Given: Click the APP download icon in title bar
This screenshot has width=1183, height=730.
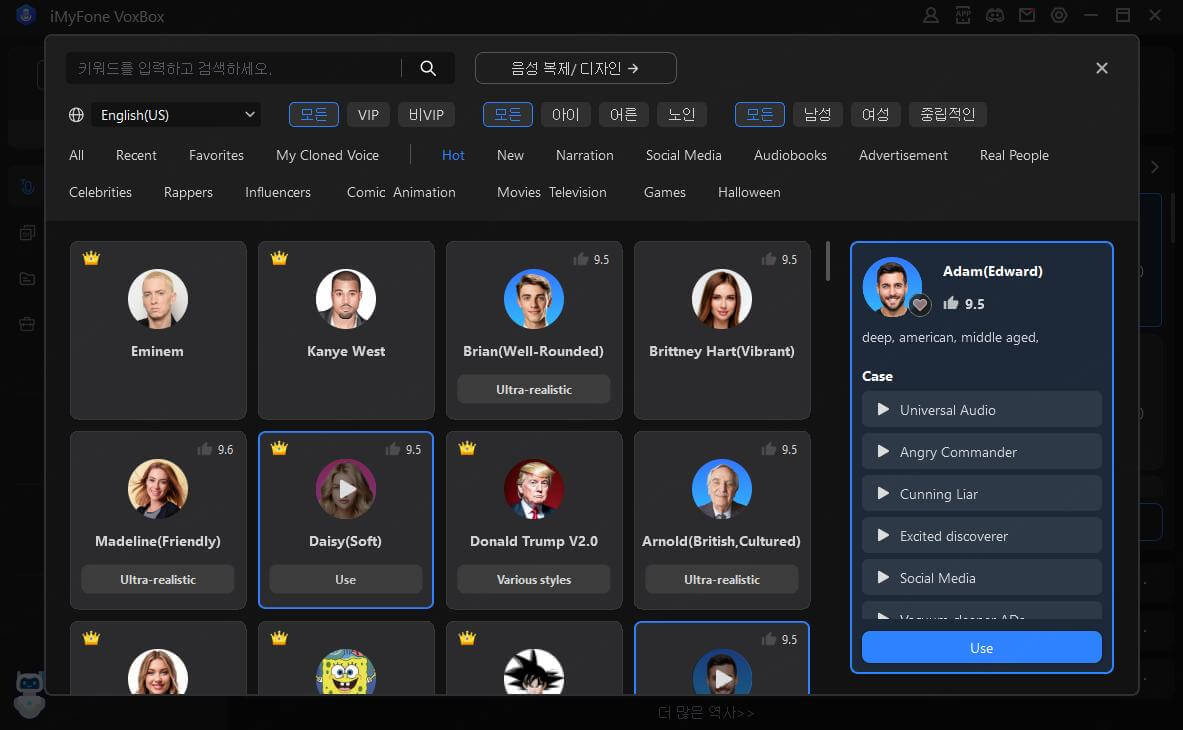Looking at the screenshot, I should pyautogui.click(x=963, y=15).
